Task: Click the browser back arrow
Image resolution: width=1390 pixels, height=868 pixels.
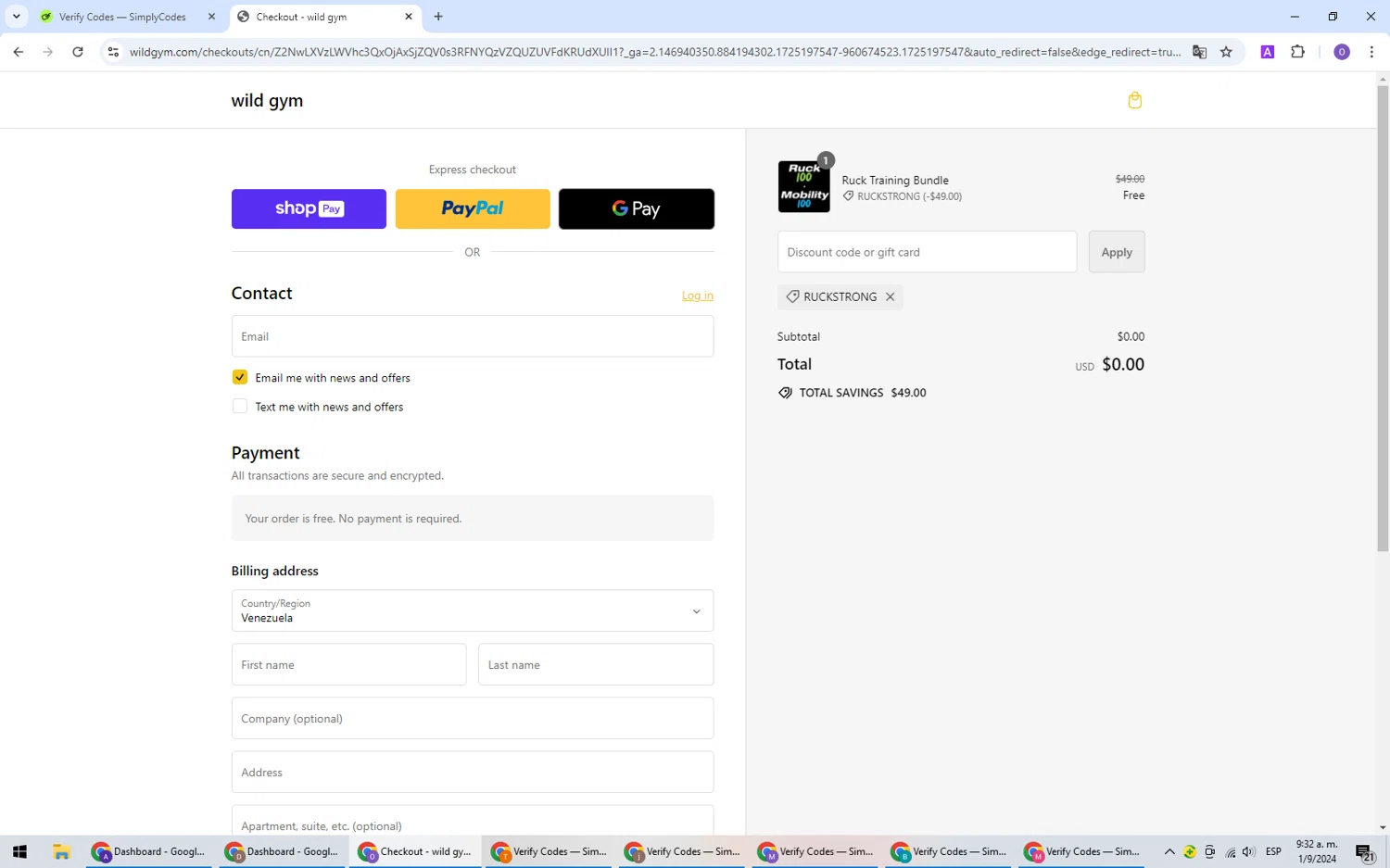Action: 19,52
